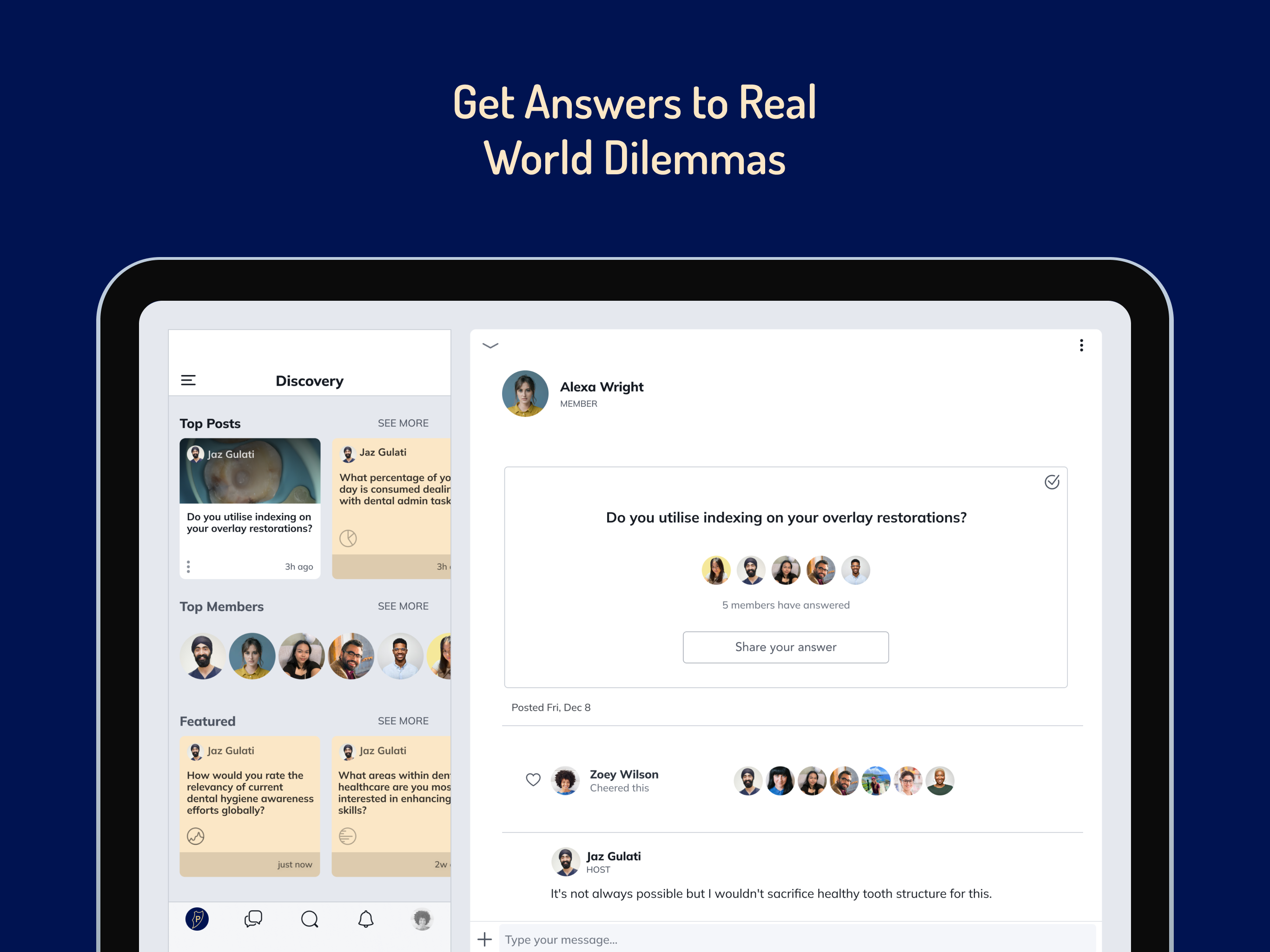Click SEE MORE next to Featured
The image size is (1270, 952).
coord(403,721)
